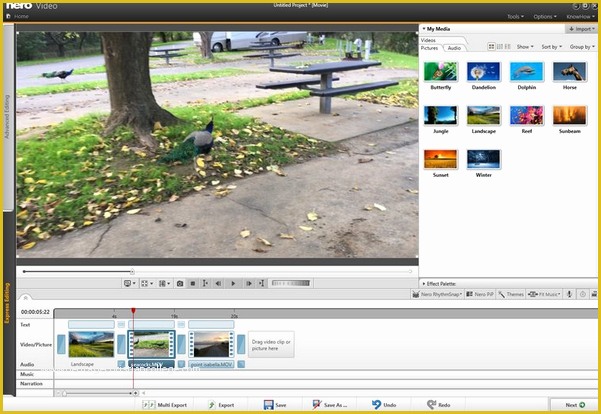Viewport: 601px width, 414px height.
Task: Step forward one frame in the preview
Action: [x=248, y=283]
